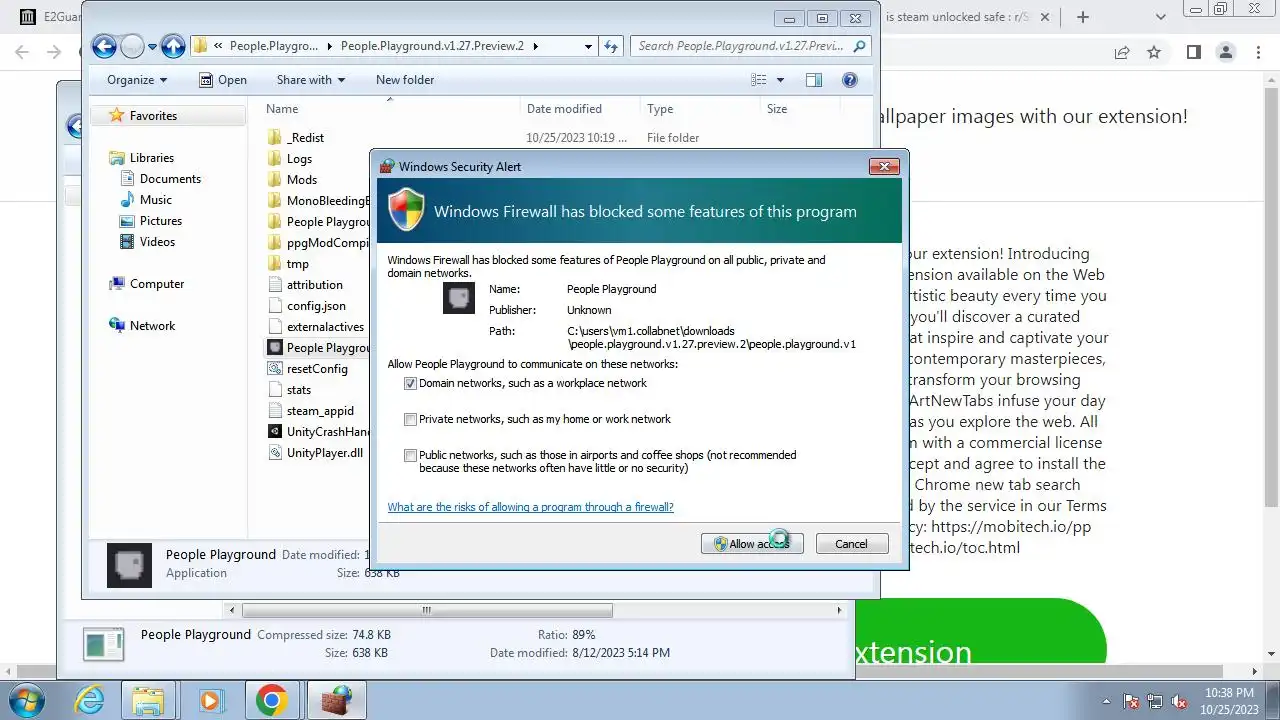Open the Windows Start button
The height and width of the screenshot is (720, 1280).
26,700
